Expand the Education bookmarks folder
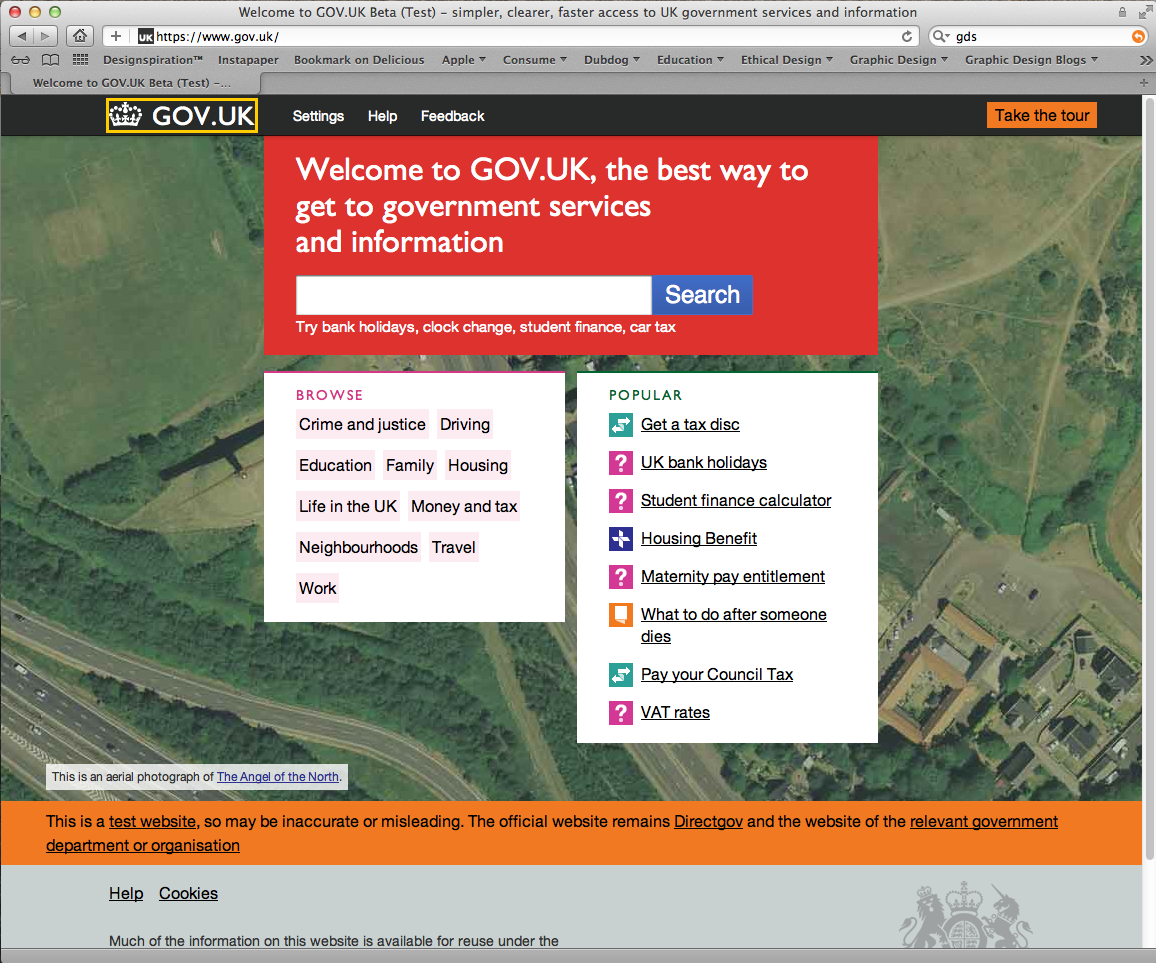 pyautogui.click(x=690, y=60)
